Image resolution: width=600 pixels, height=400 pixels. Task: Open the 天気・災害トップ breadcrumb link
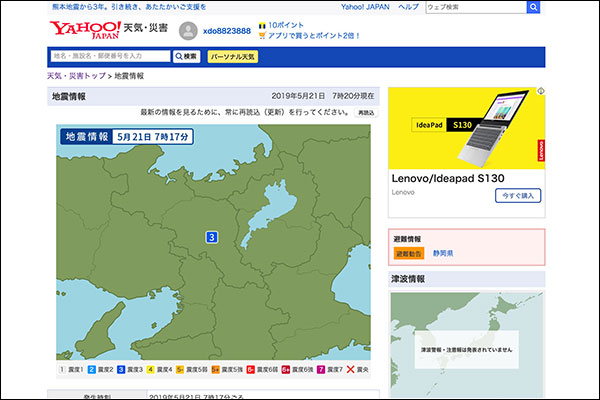77,76
